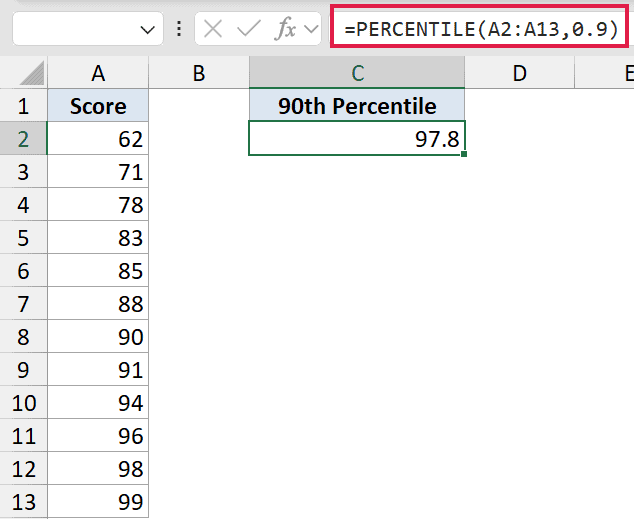
Task: Select row 12 header
Action: [23, 469]
